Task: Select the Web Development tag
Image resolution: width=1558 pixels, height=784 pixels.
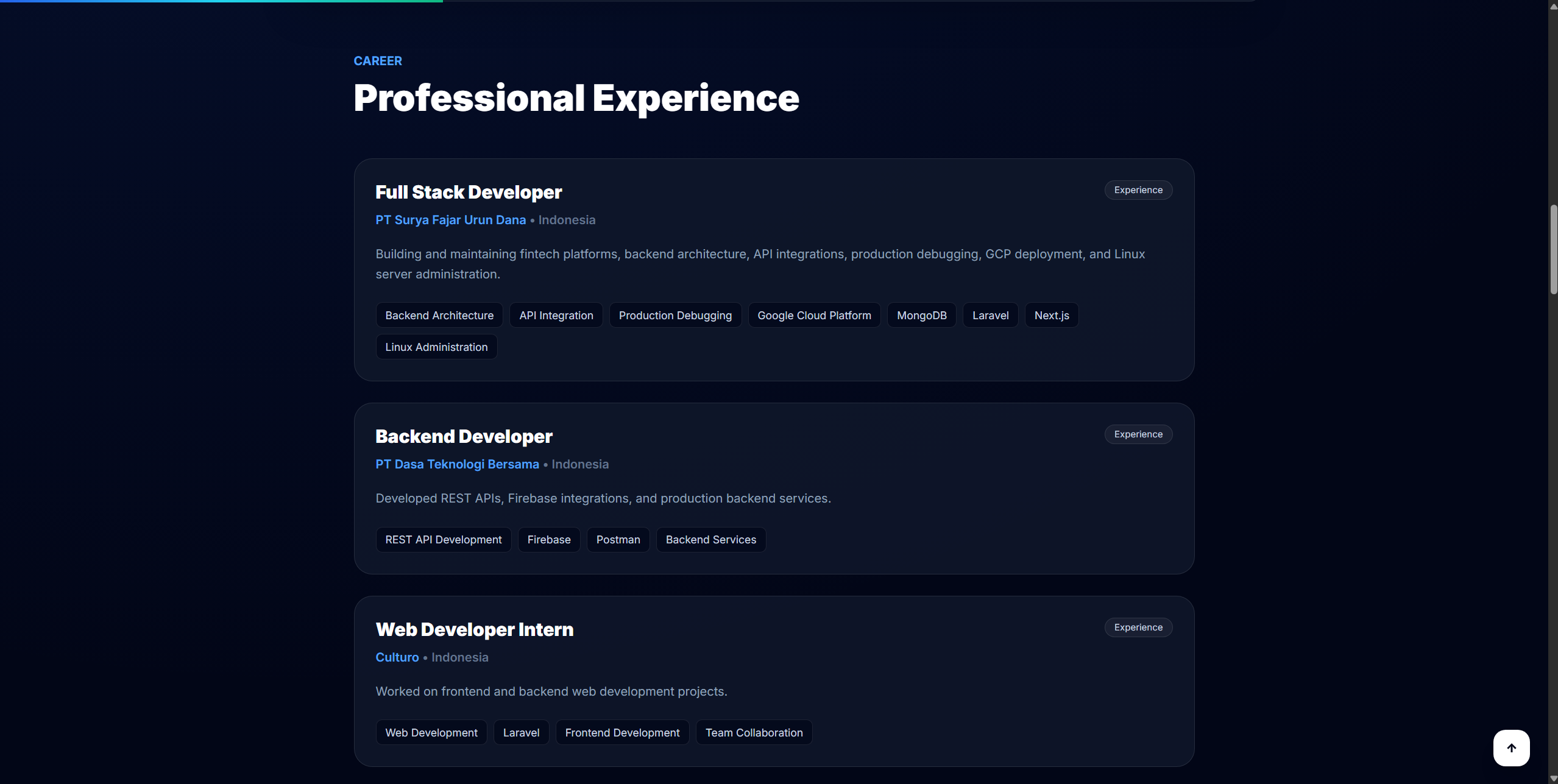Action: pos(431,732)
